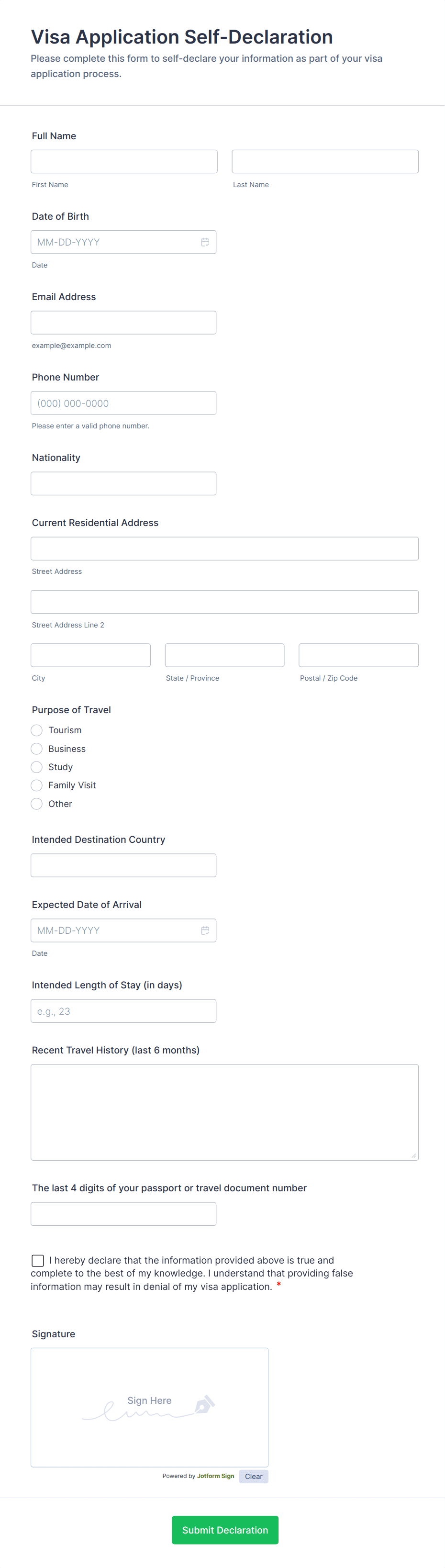Click the Nationality text field
The height and width of the screenshot is (1568, 445).
click(x=123, y=483)
